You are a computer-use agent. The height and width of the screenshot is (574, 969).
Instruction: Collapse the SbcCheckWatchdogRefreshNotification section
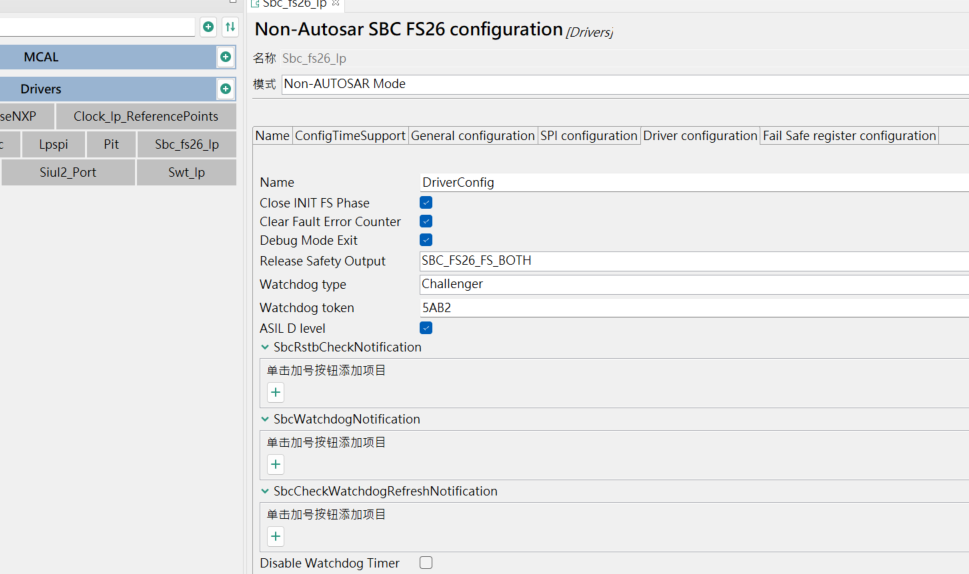[x=264, y=491]
